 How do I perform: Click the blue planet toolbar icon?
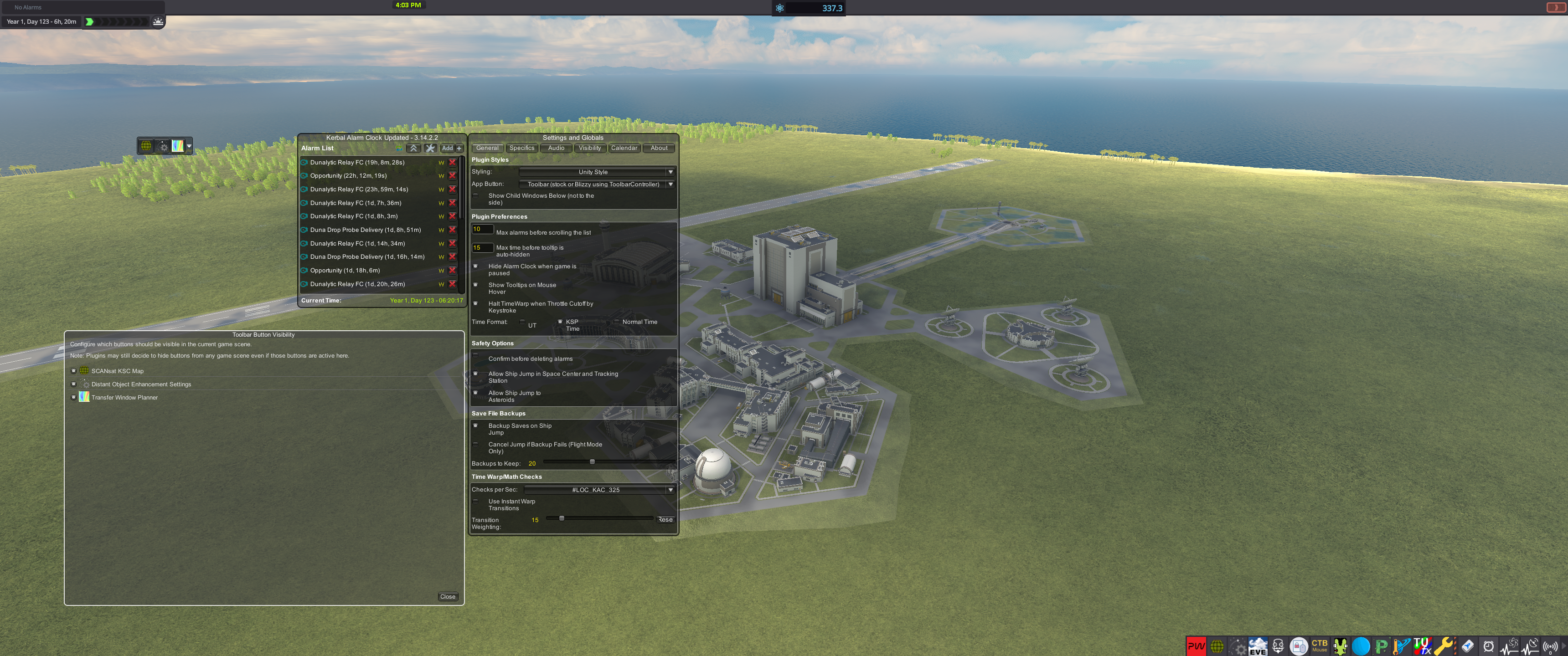click(1361, 646)
